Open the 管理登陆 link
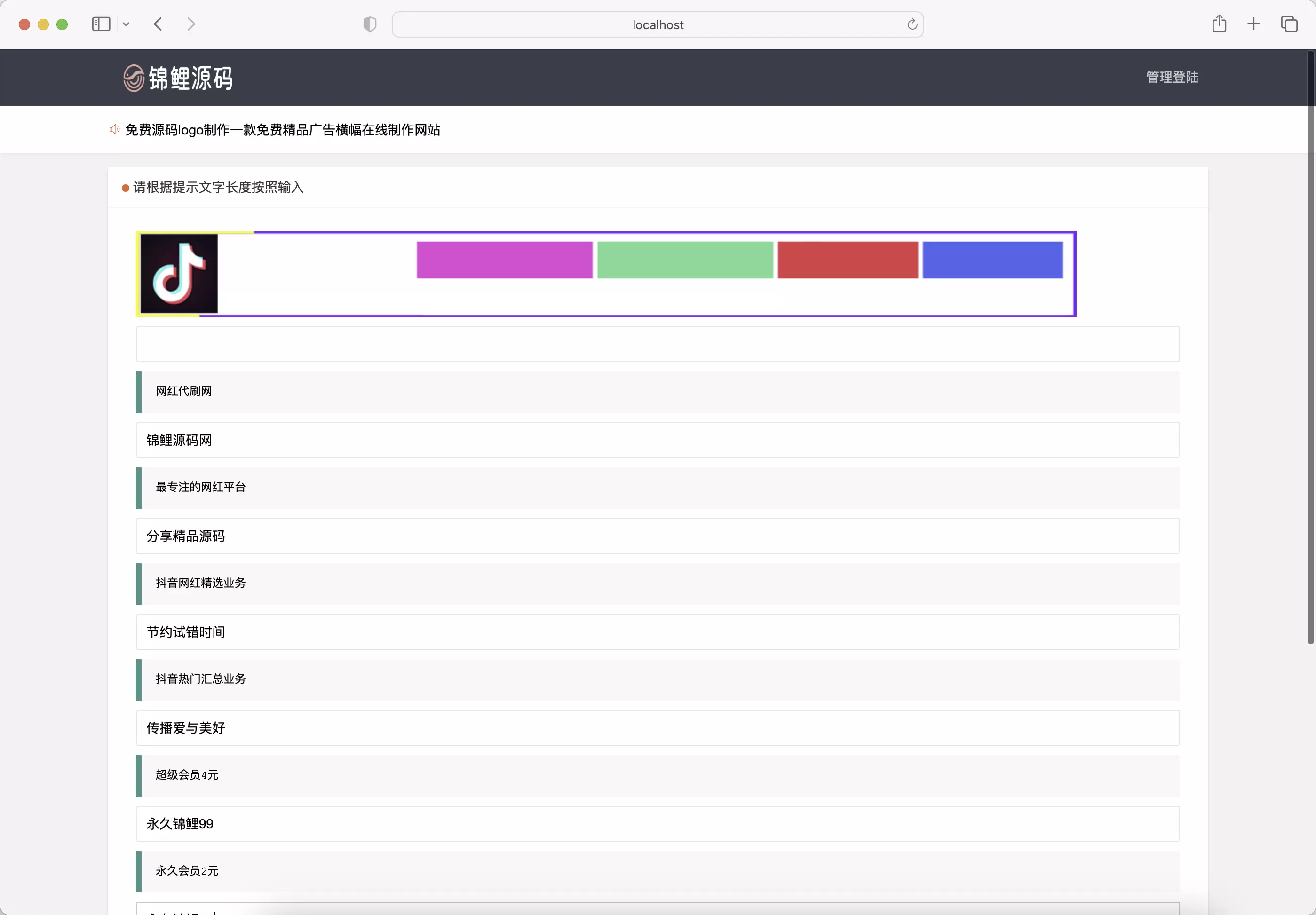The image size is (1316, 915). tap(1172, 78)
